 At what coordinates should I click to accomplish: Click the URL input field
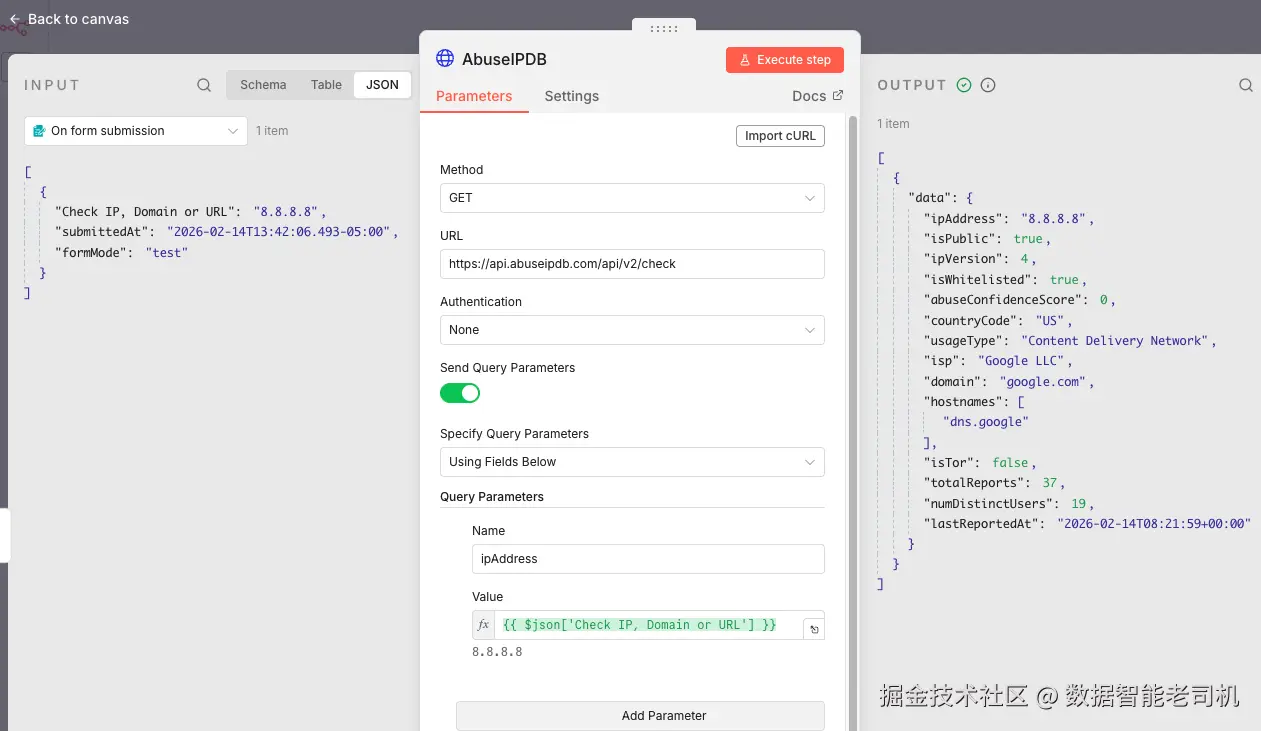632,264
